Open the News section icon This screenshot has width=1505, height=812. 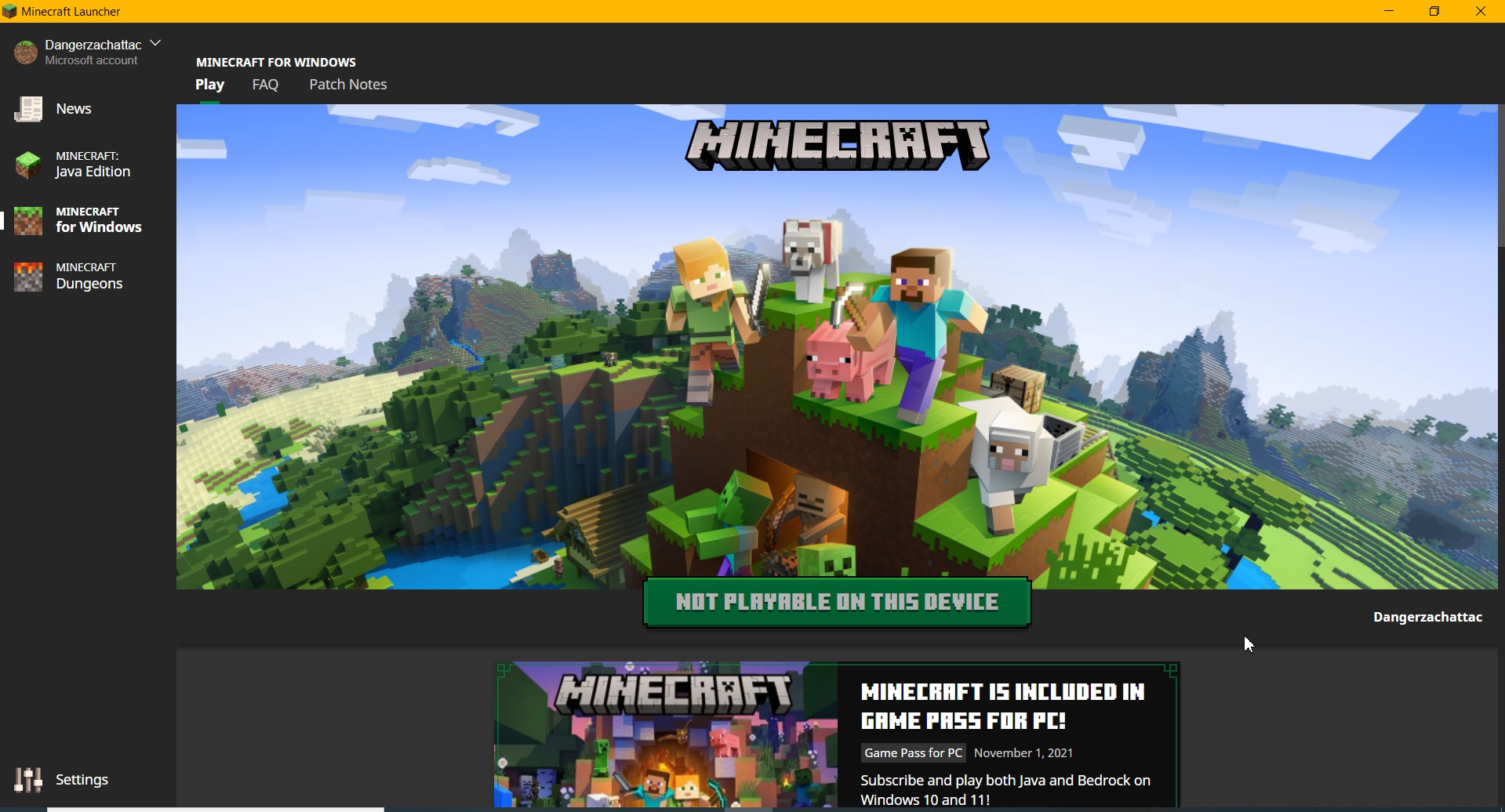pyautogui.click(x=28, y=109)
